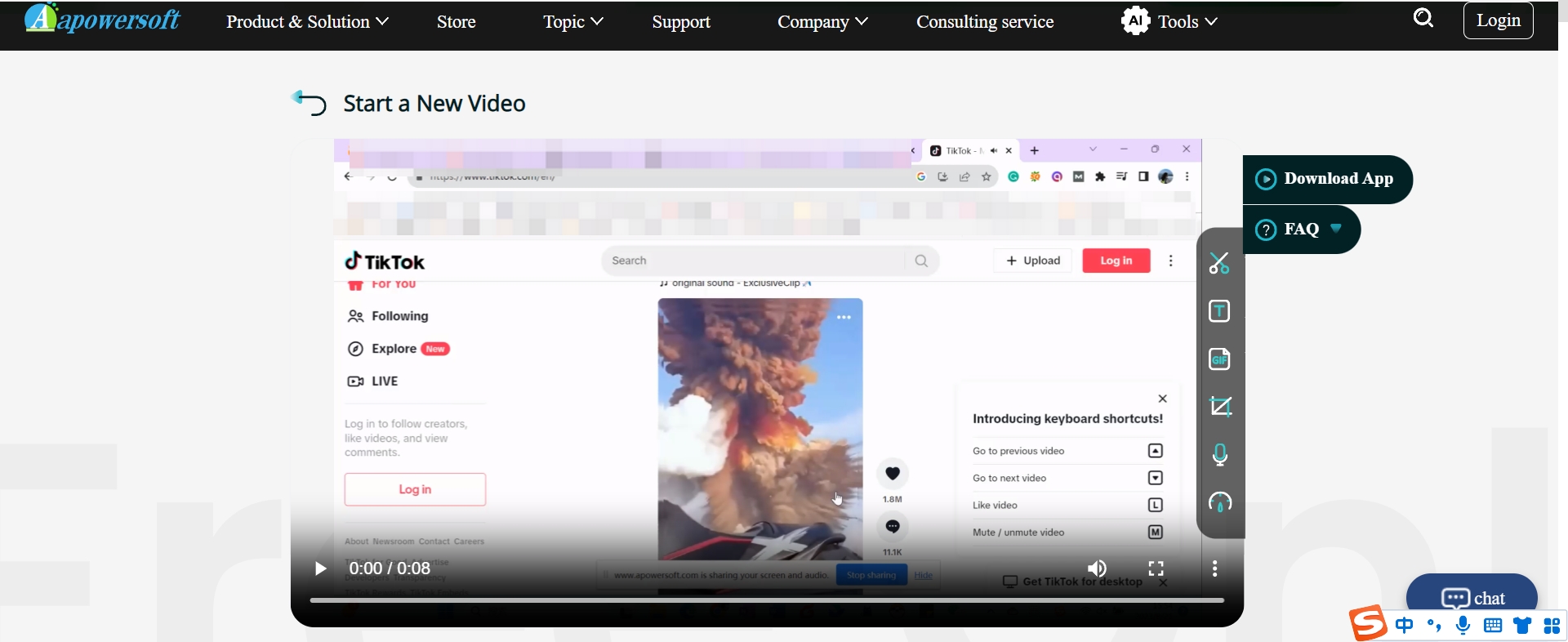Select the add text tool
This screenshot has width=1568, height=642.
pyautogui.click(x=1219, y=311)
